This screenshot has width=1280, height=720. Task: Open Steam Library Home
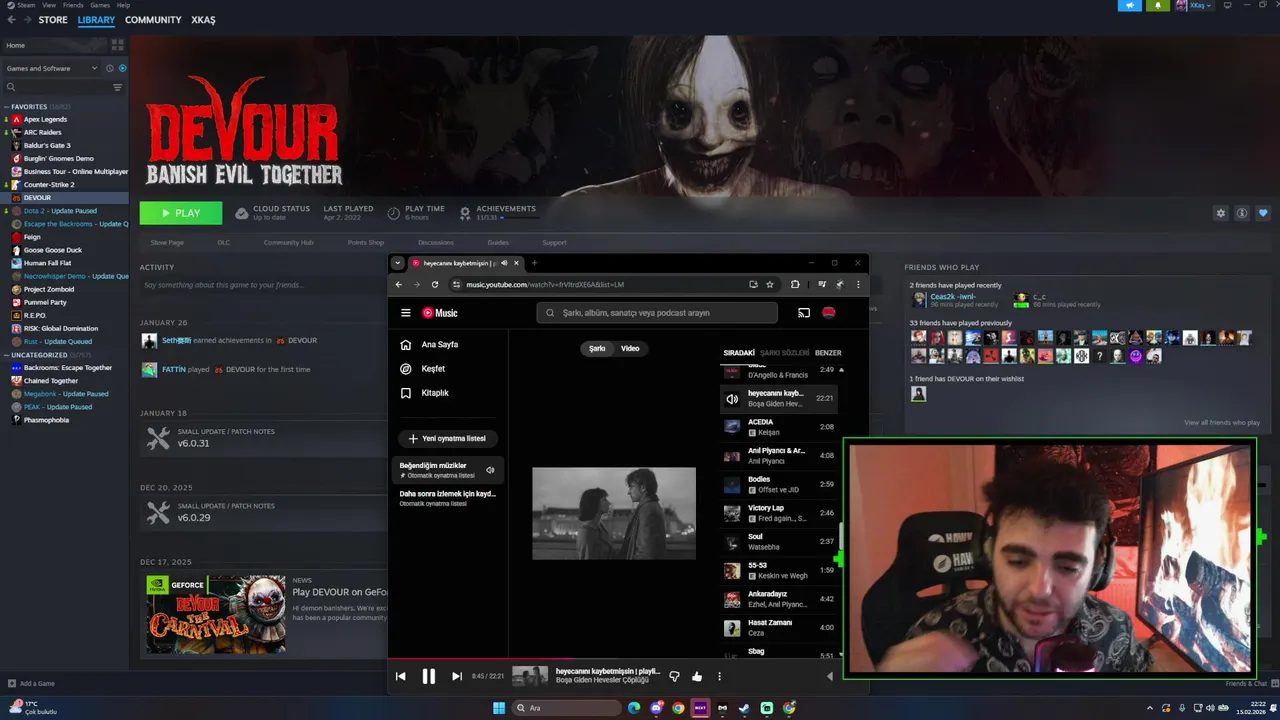tap(54, 45)
